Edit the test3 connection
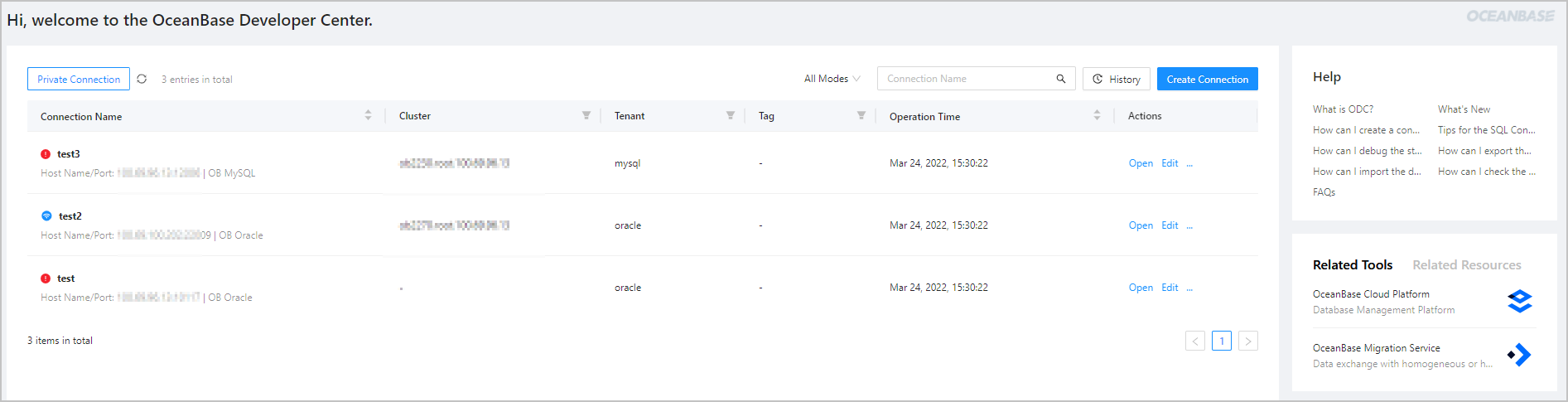This screenshot has height=402, width=1568. click(1170, 163)
